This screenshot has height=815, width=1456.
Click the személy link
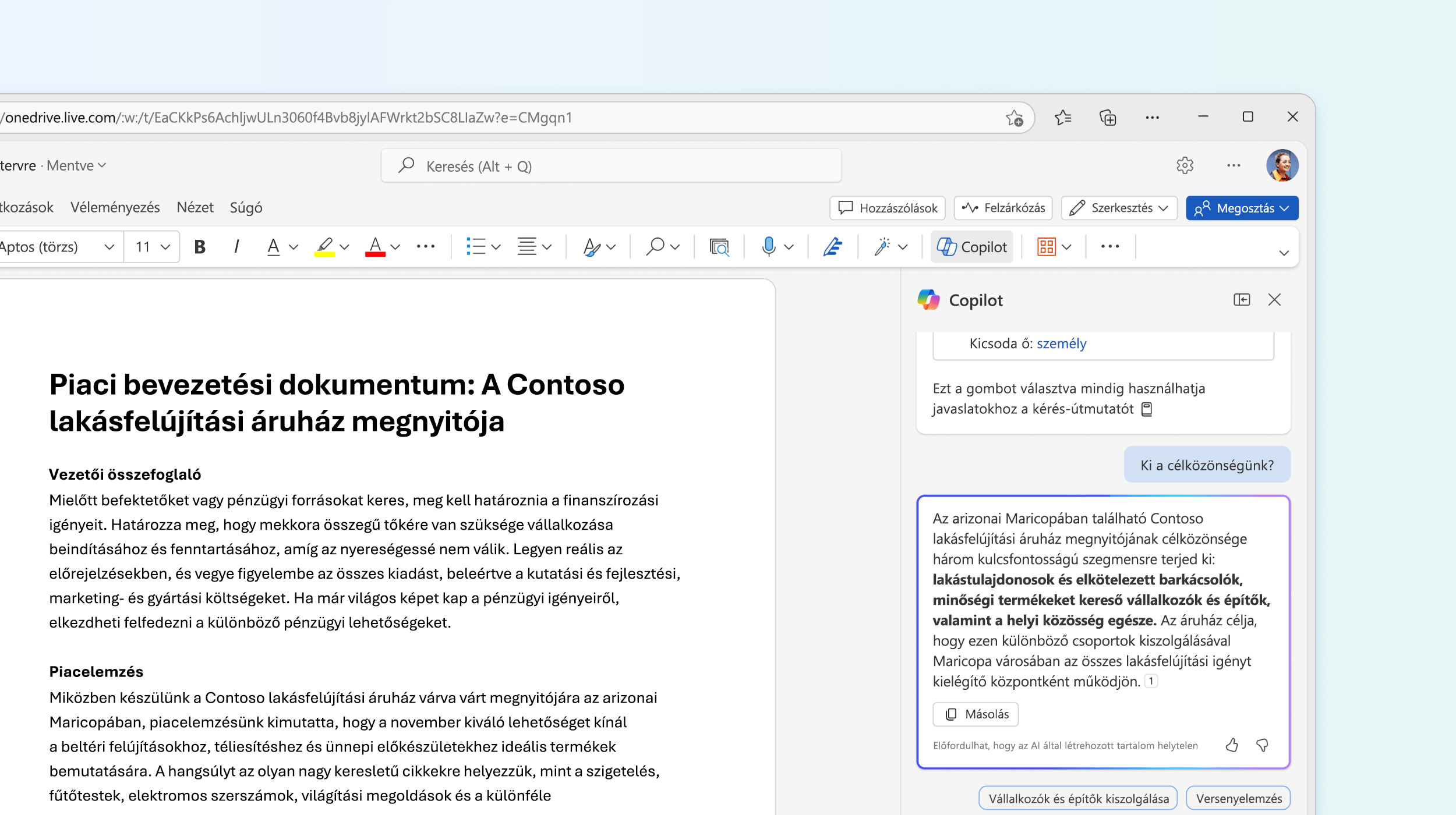(1061, 343)
